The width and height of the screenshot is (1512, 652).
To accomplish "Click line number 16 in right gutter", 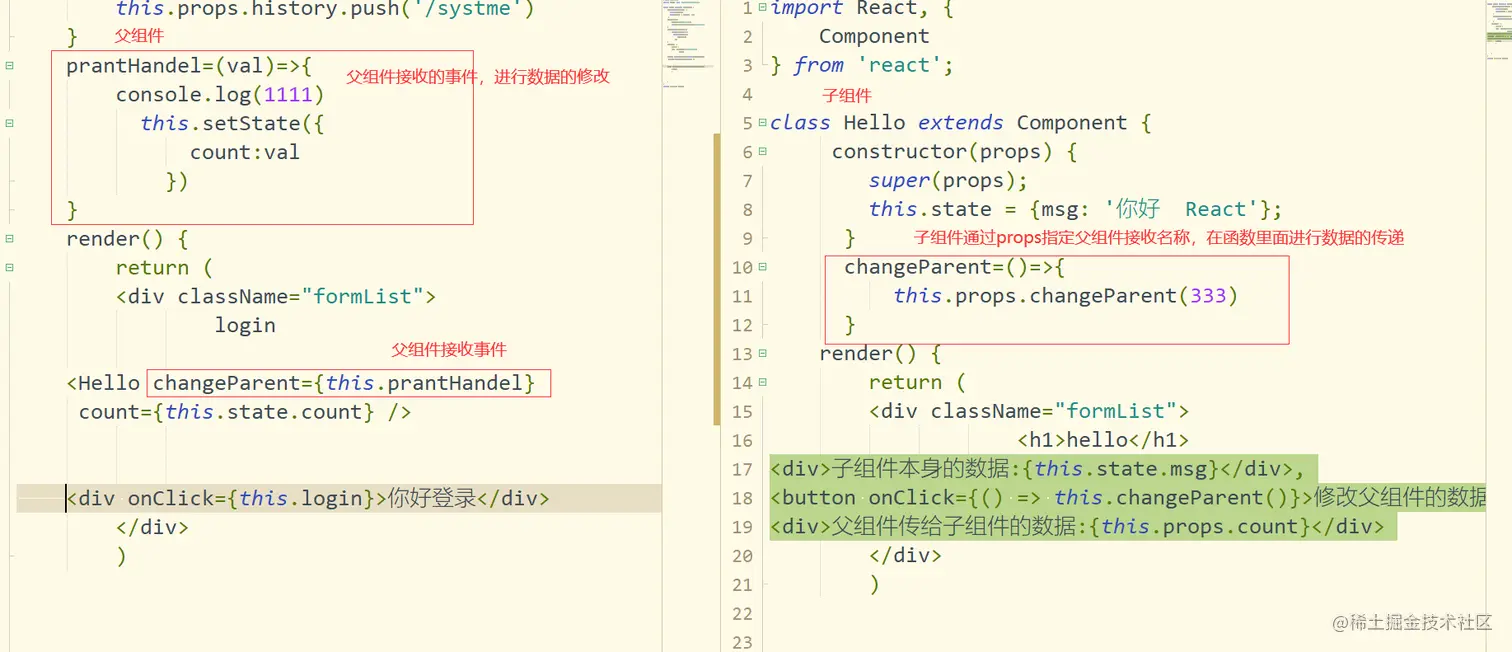I will pos(742,440).
